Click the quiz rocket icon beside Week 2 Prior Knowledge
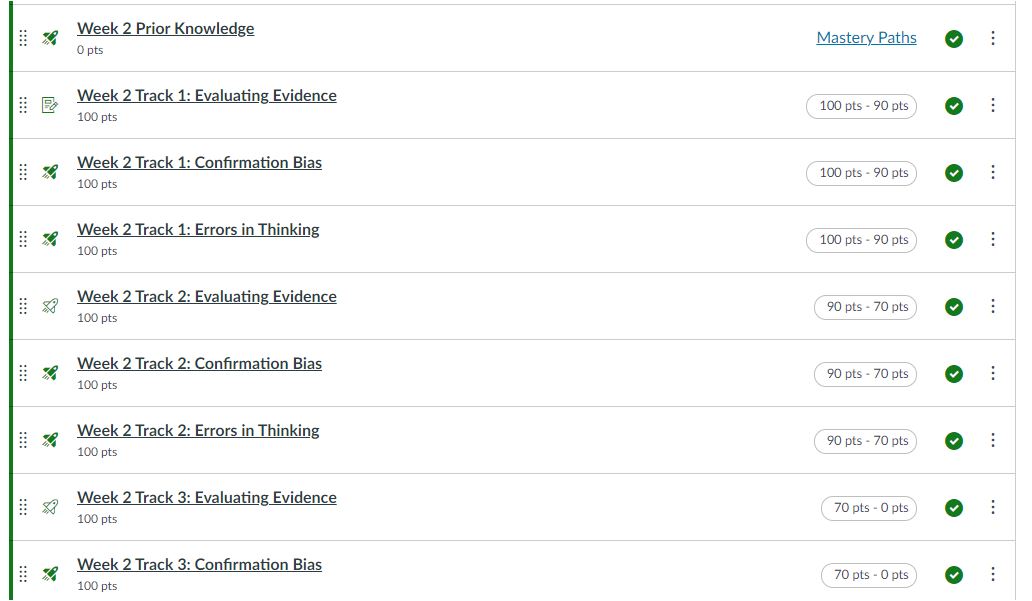The height and width of the screenshot is (601, 1032). tap(49, 38)
